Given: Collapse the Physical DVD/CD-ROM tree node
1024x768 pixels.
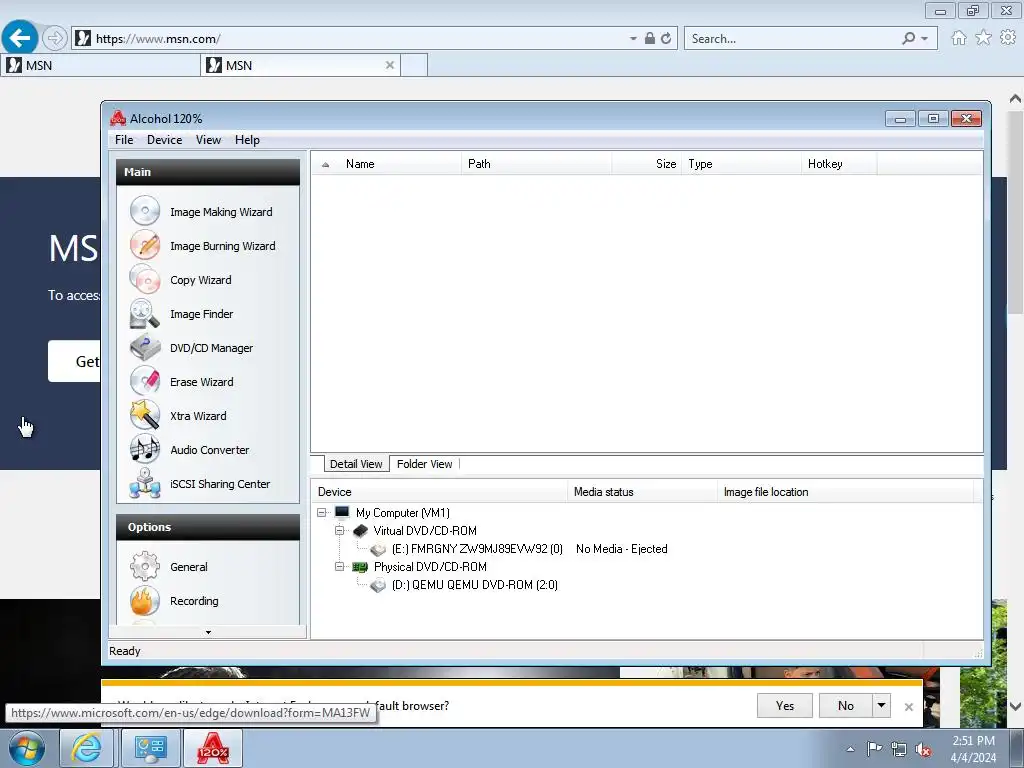Looking at the screenshot, I should [340, 566].
